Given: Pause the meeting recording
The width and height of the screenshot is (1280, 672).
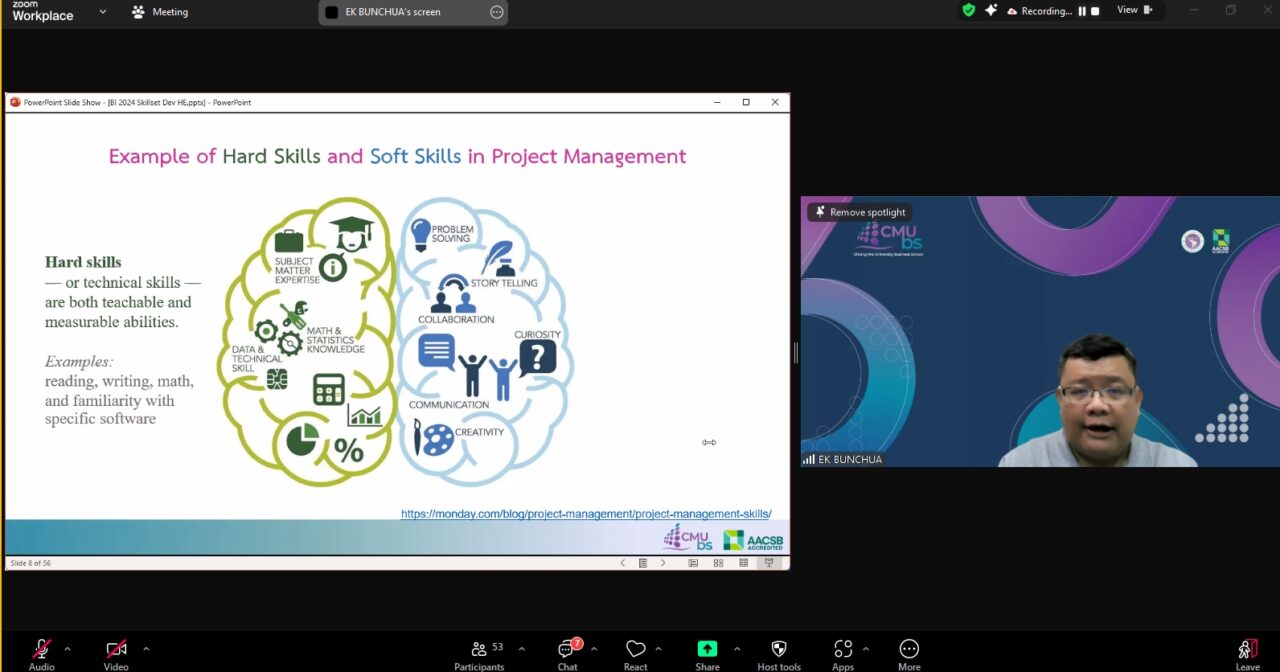Looking at the screenshot, I should [x=1082, y=11].
